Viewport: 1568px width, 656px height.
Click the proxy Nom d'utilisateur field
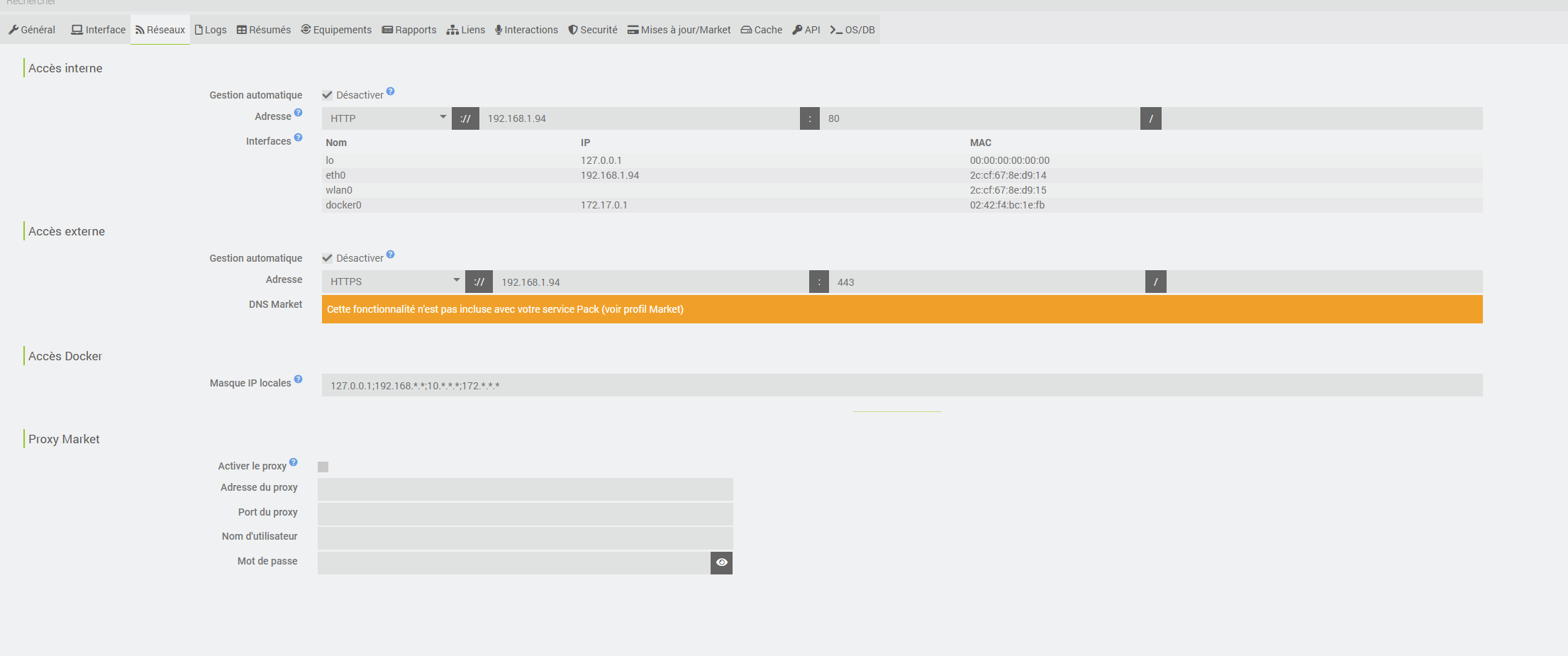[525, 538]
